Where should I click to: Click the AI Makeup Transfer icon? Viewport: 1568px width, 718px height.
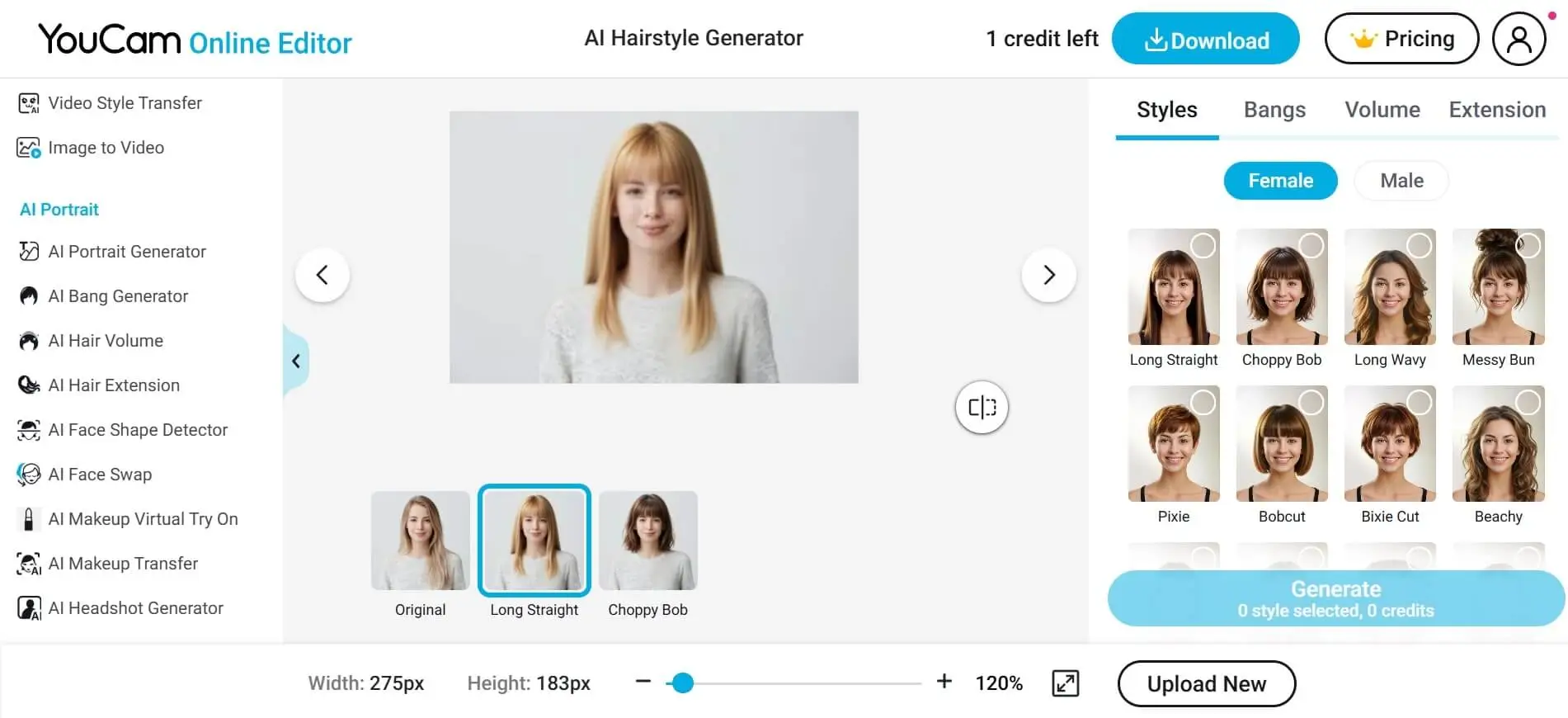(29, 564)
